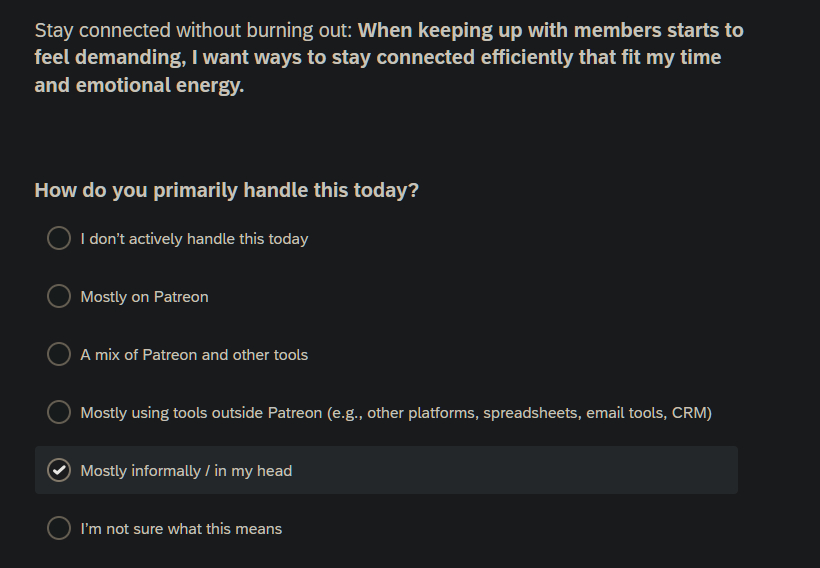This screenshot has height=568, width=820.
Task: Click the "I don't actively handle this today" label text
Action: [194, 239]
